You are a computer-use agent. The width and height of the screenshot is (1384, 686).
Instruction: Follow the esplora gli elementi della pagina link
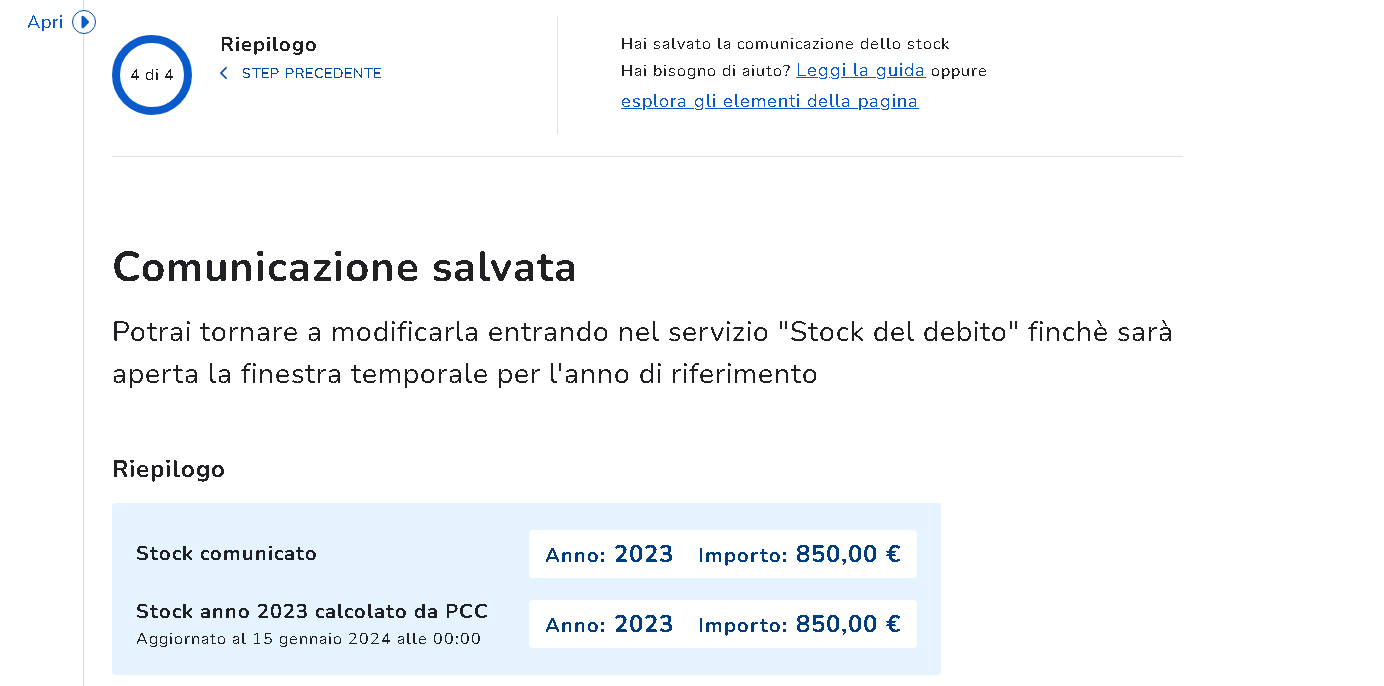pyautogui.click(x=769, y=101)
